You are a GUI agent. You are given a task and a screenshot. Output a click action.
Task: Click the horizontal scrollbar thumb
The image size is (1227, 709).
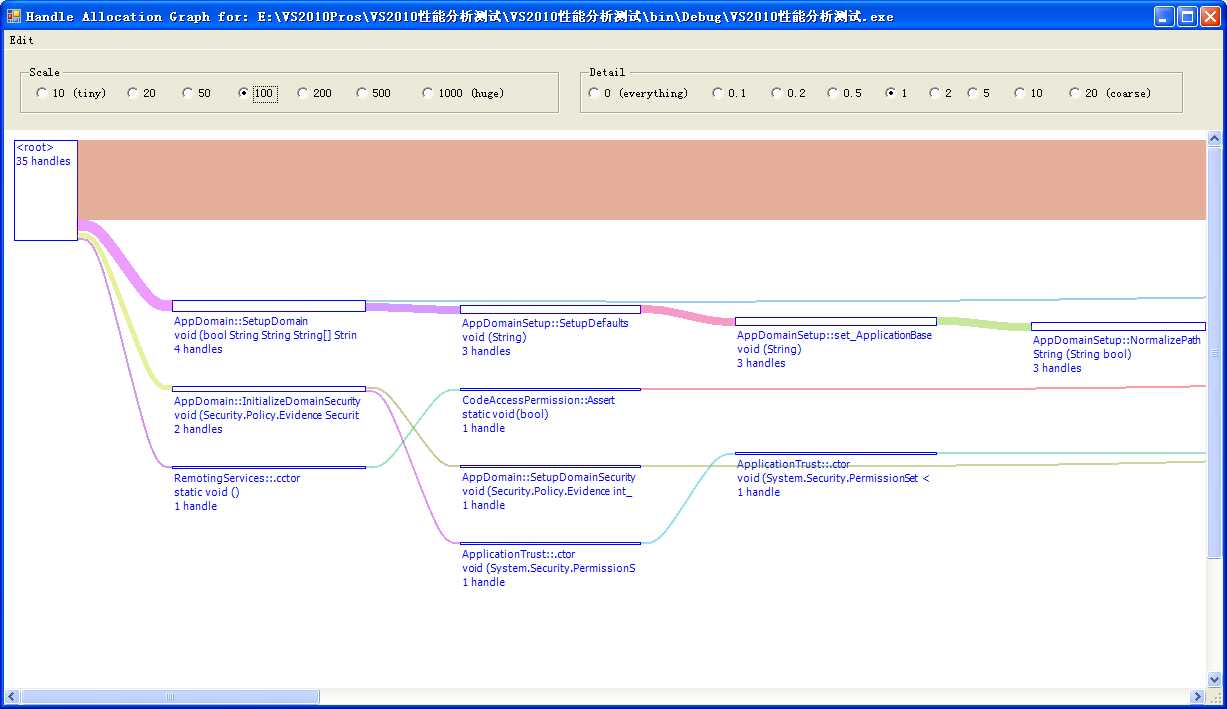click(x=170, y=696)
